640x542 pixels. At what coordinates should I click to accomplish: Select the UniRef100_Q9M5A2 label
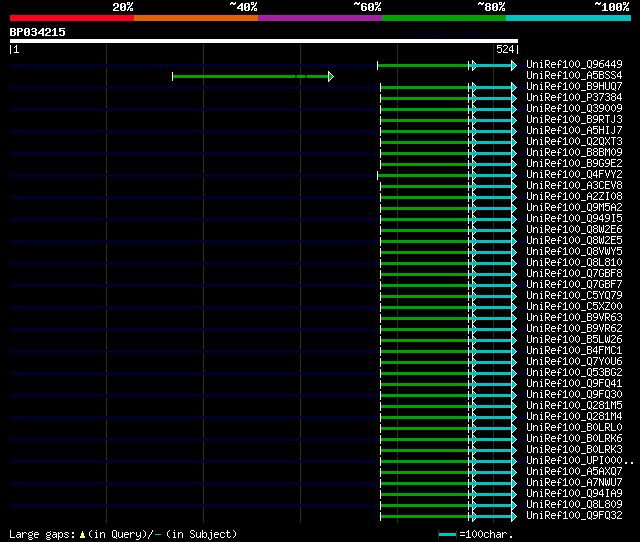(x=574, y=207)
